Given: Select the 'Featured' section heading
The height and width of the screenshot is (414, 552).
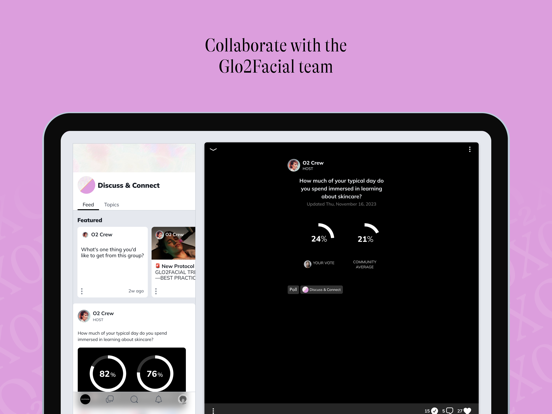Looking at the screenshot, I should tap(90, 220).
